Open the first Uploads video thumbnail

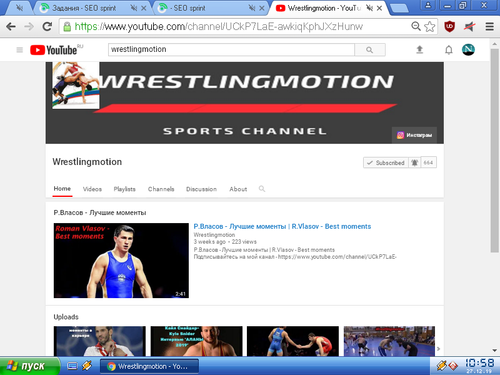100,341
